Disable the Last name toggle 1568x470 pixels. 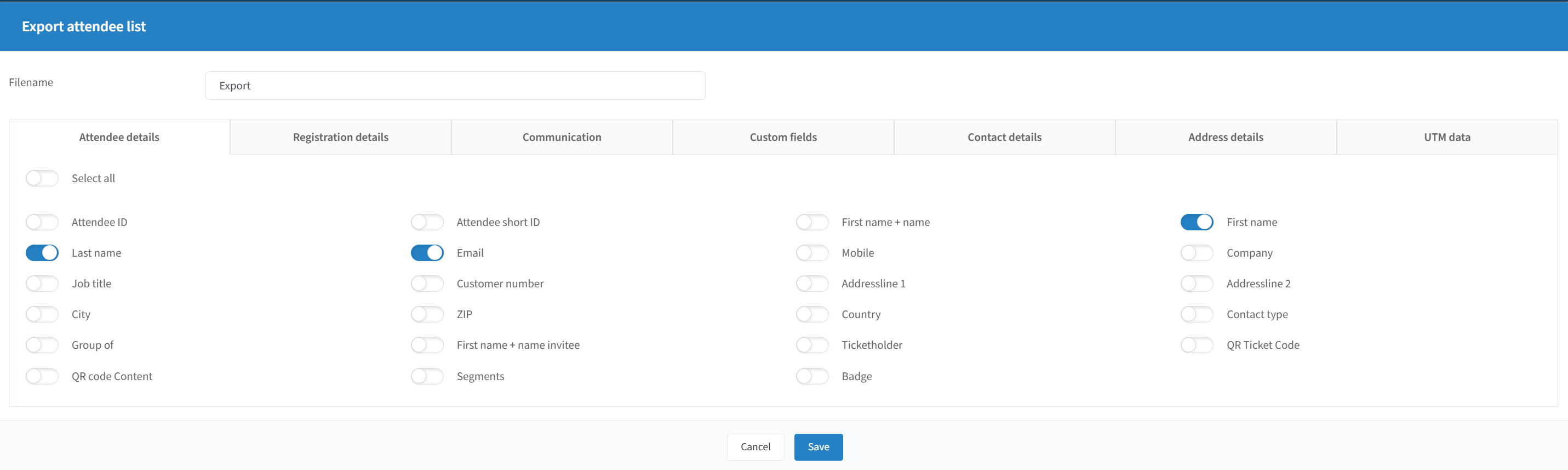(42, 252)
